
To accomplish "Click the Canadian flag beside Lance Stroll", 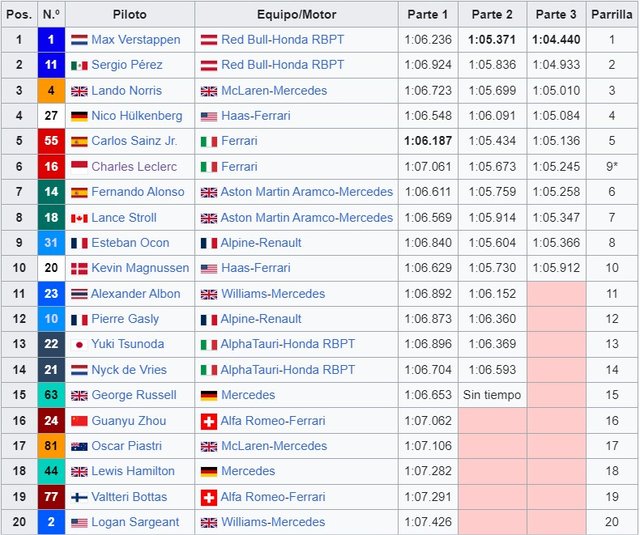I will point(79,217).
